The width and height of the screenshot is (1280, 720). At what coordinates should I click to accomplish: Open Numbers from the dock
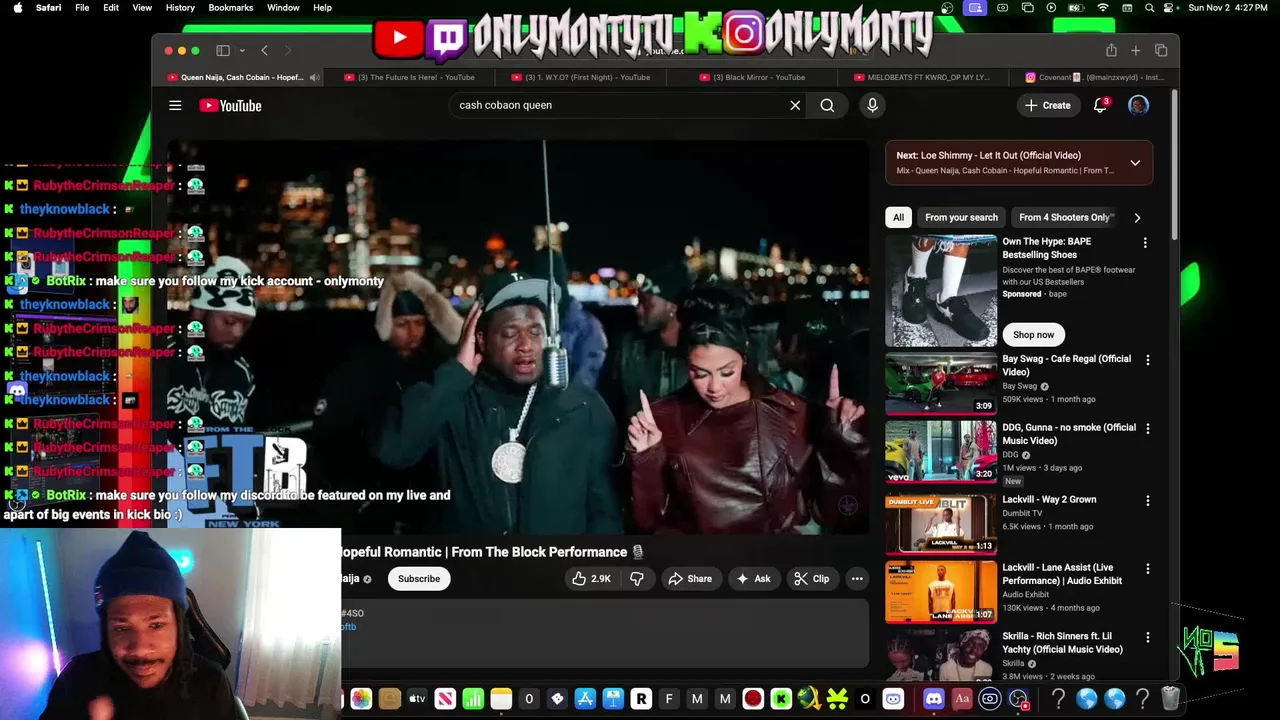click(473, 699)
